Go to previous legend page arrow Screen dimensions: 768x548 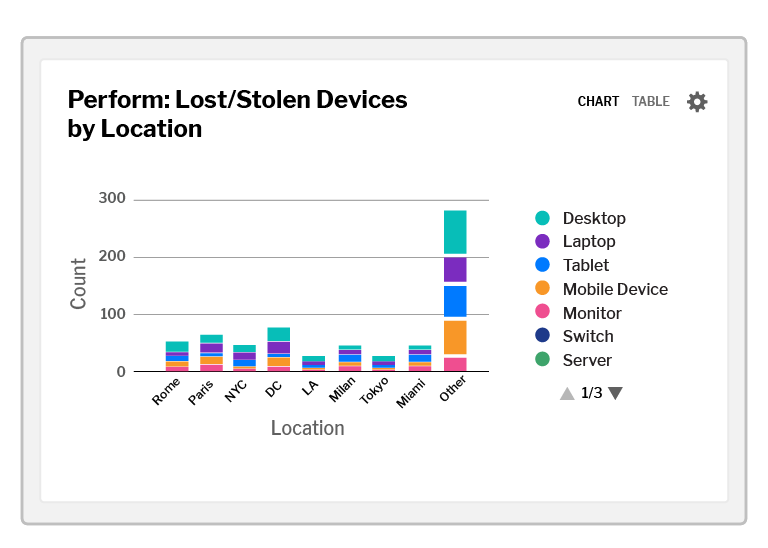[567, 394]
